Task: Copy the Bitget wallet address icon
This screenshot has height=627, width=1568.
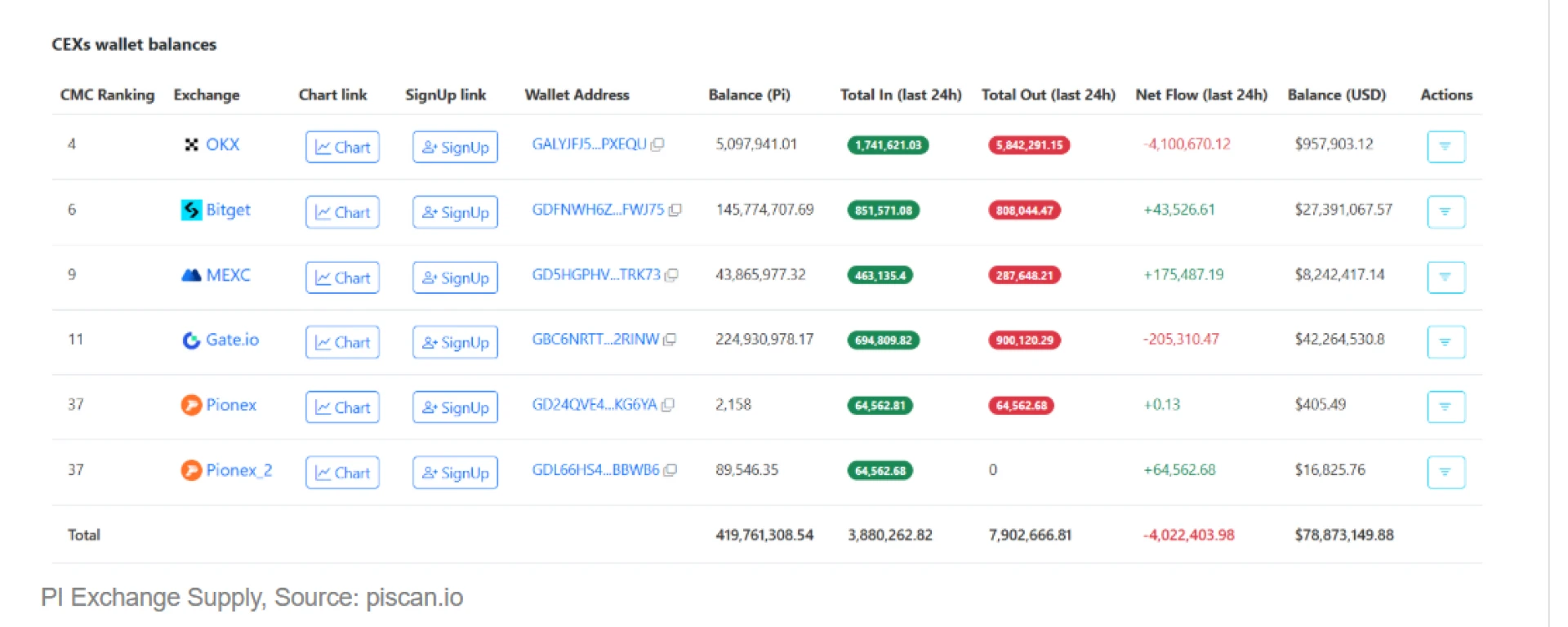Action: click(x=675, y=210)
